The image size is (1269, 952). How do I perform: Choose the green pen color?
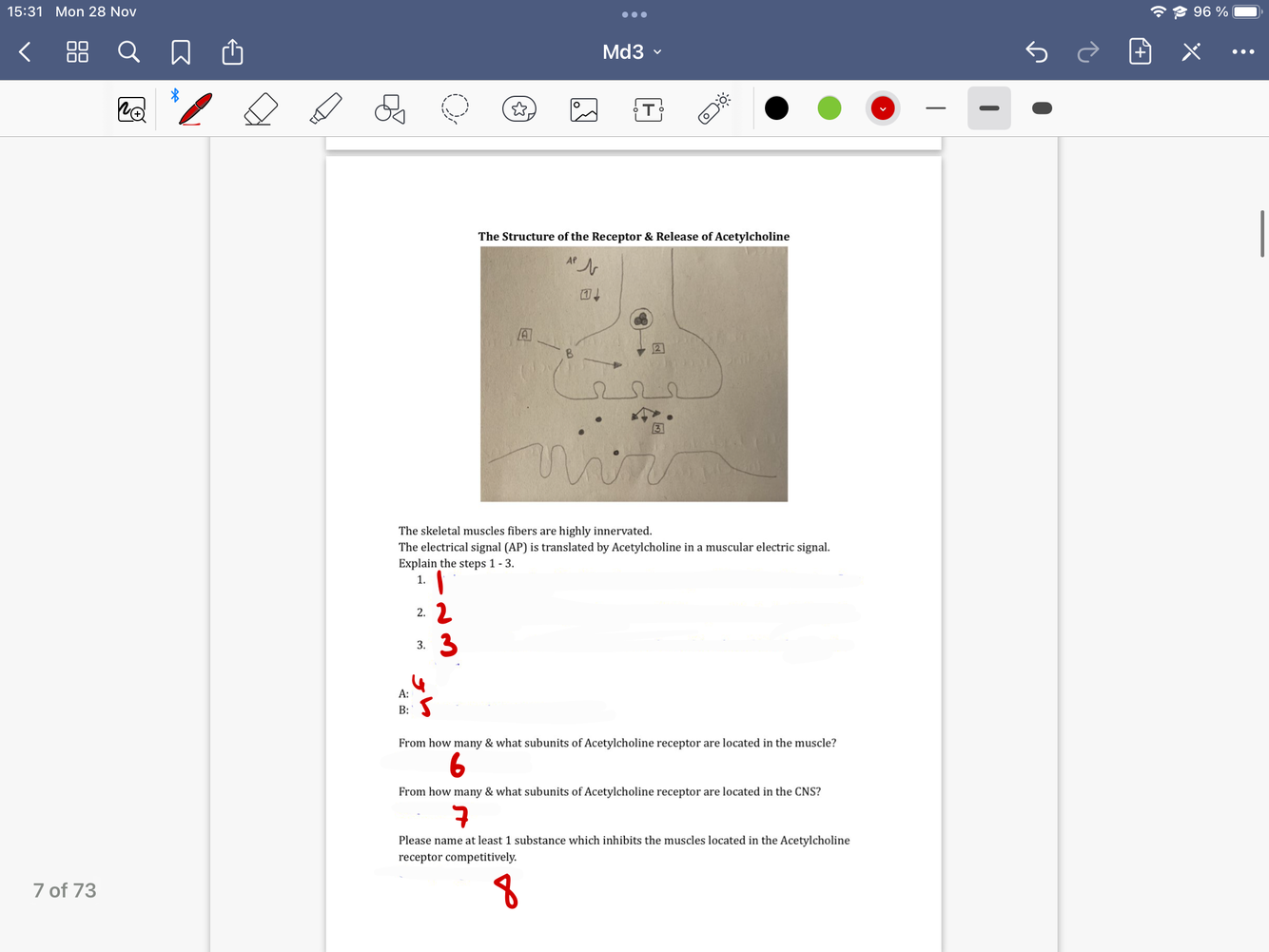coord(830,108)
